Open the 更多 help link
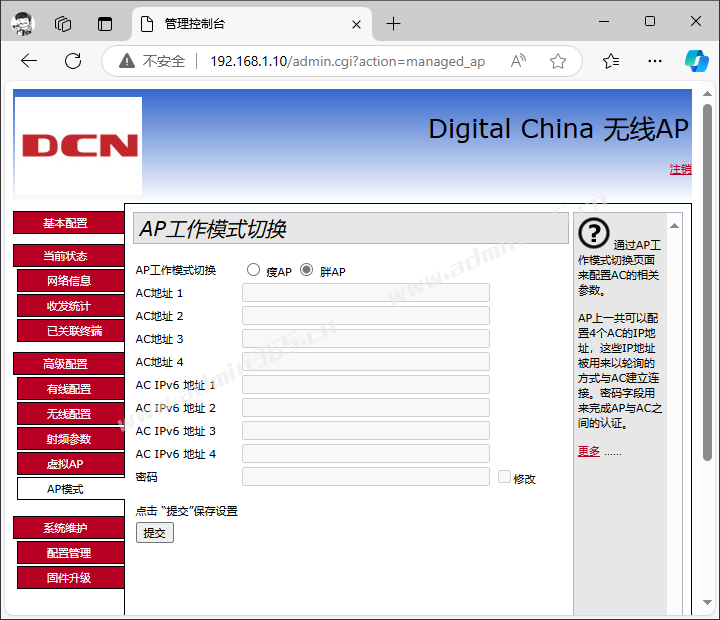Screen dimensions: 720x620 pyautogui.click(x=589, y=451)
